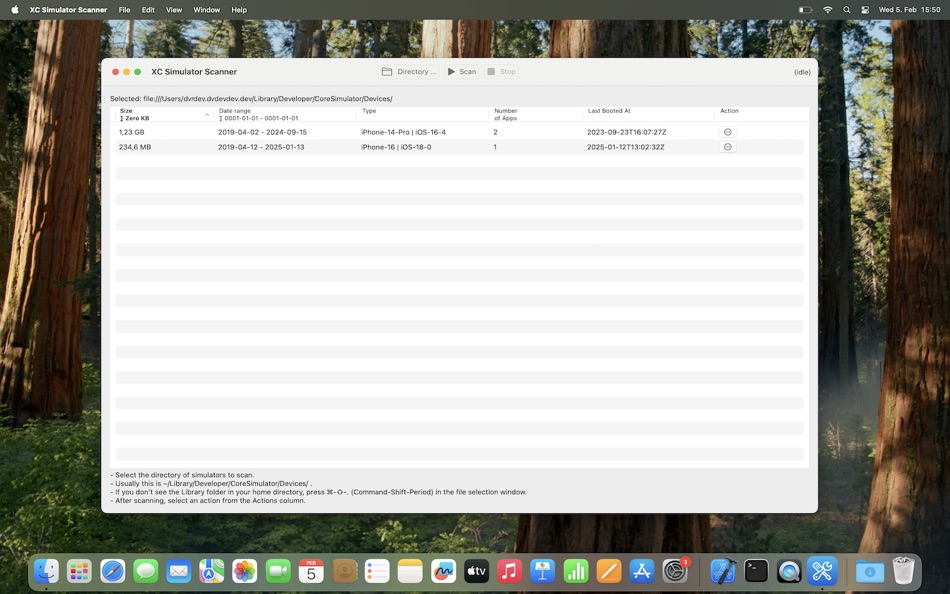
Task: Click the XC Simulator Scanner icon in the Dock
Action: click(x=821, y=571)
